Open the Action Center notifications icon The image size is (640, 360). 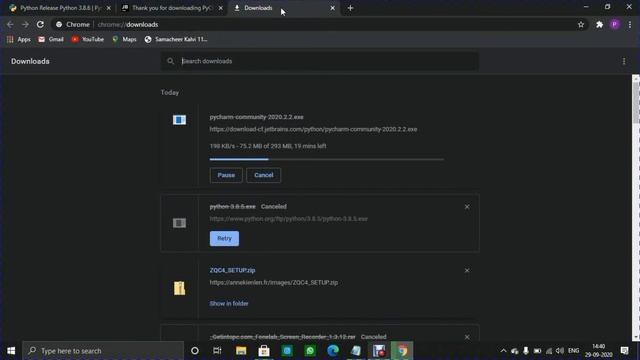[624, 351]
